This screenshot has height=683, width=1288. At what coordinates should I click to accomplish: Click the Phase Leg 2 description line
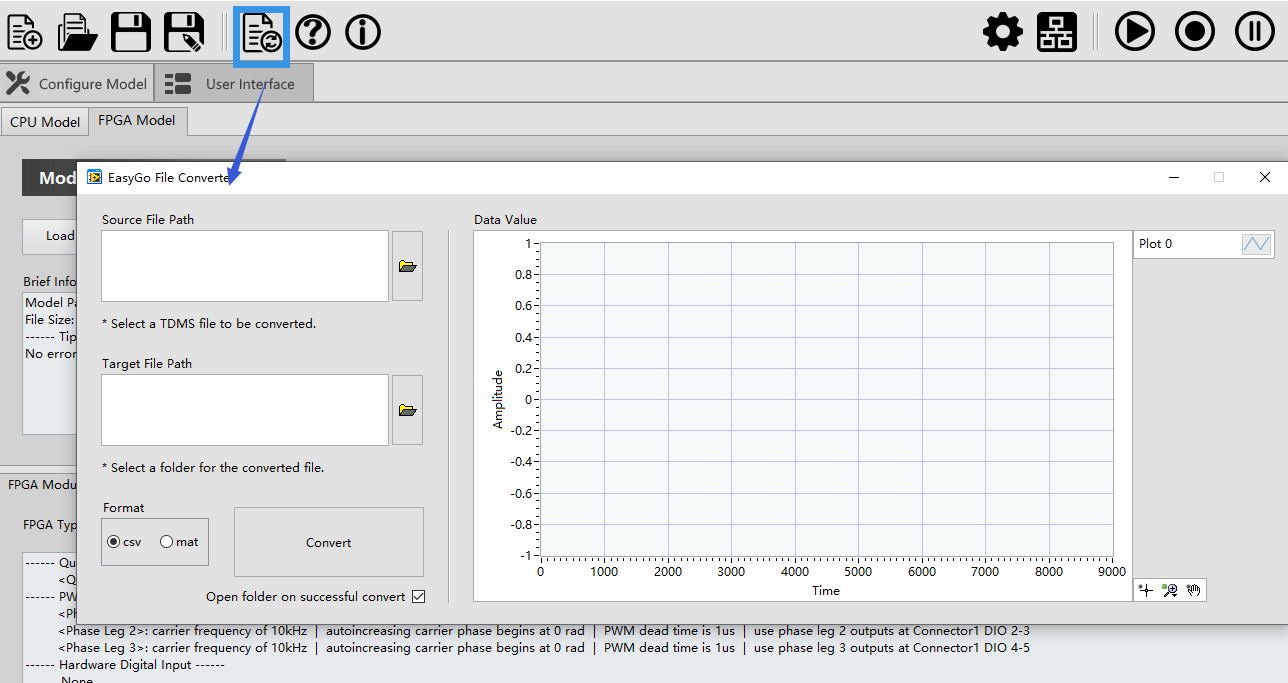[544, 631]
